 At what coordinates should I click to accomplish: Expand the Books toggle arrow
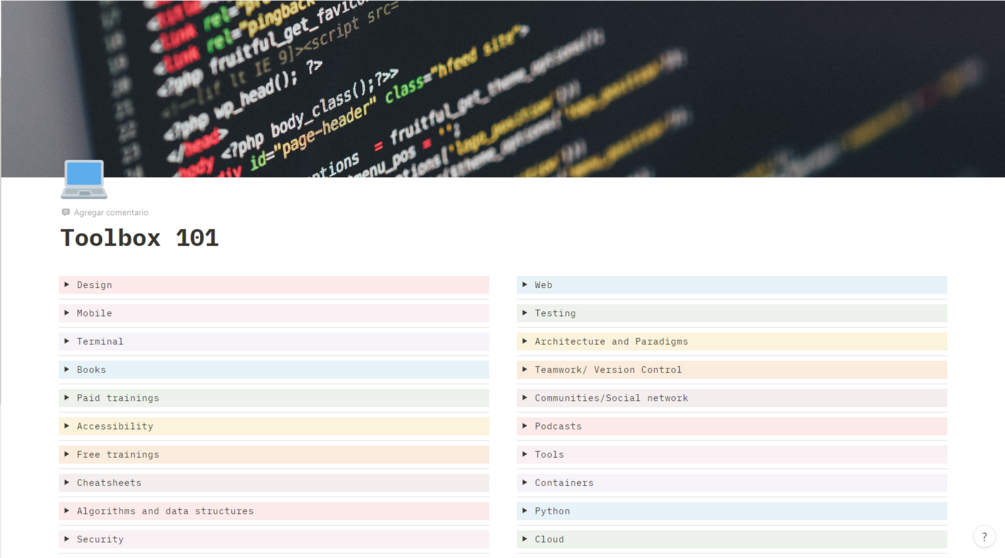(67, 369)
